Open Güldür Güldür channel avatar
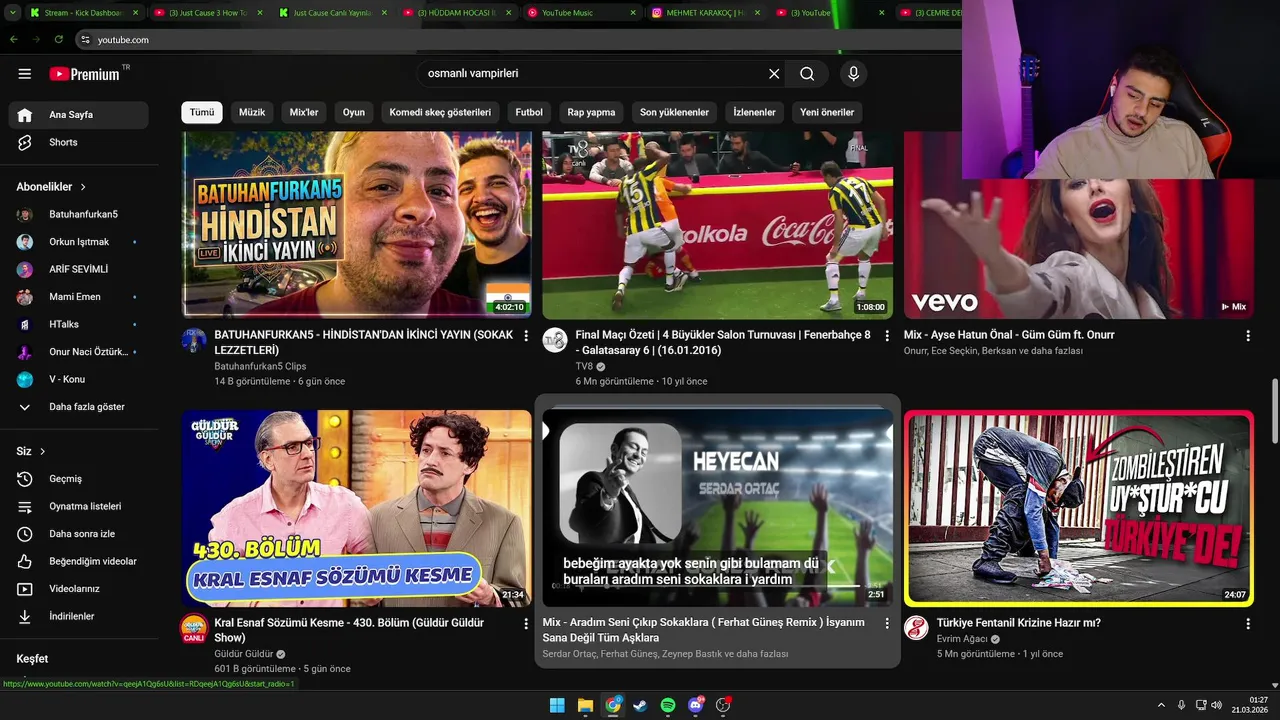This screenshot has height=720, width=1280. click(x=194, y=628)
